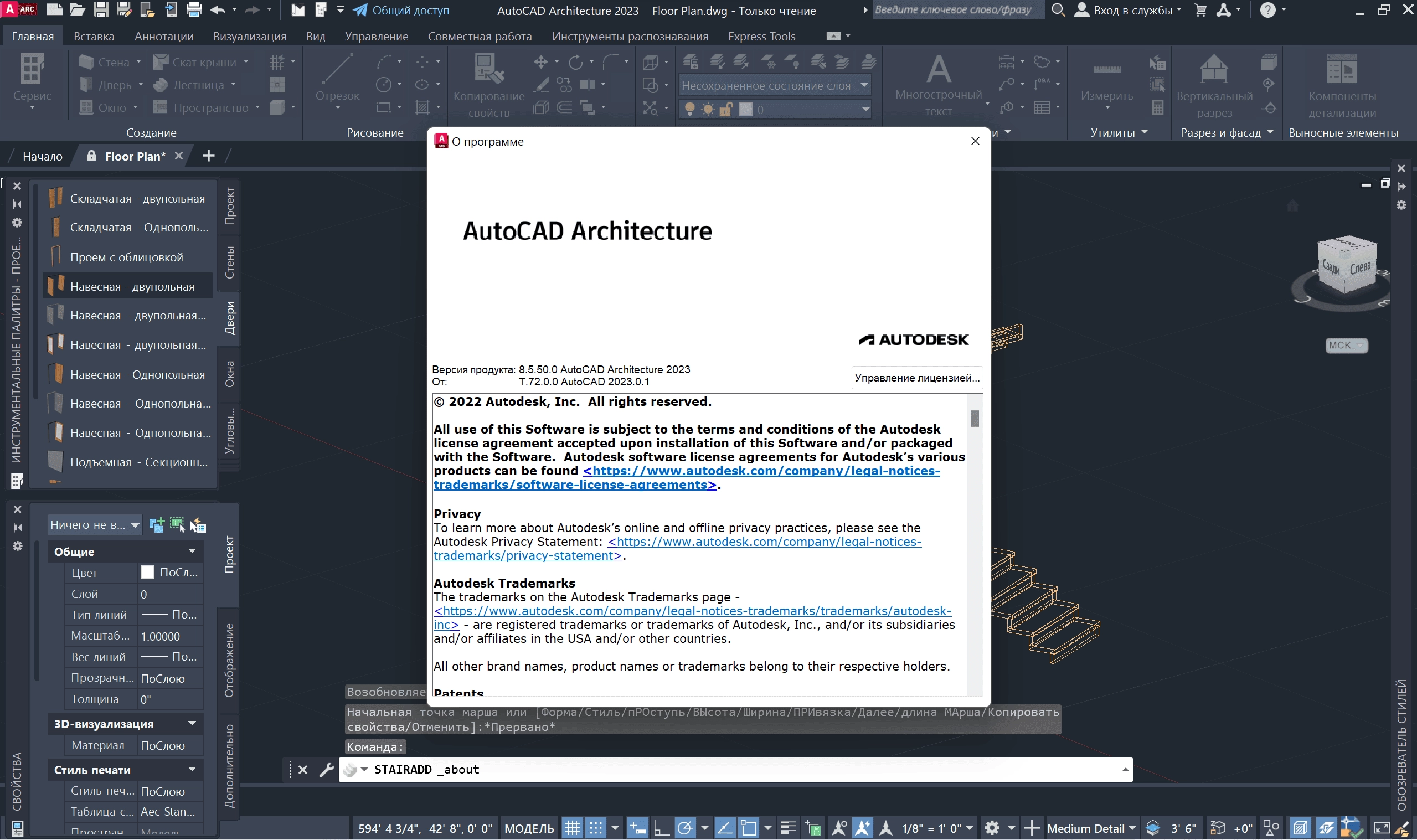Select the Окно window tool
This screenshot has height=840, width=1417.
coord(104,107)
